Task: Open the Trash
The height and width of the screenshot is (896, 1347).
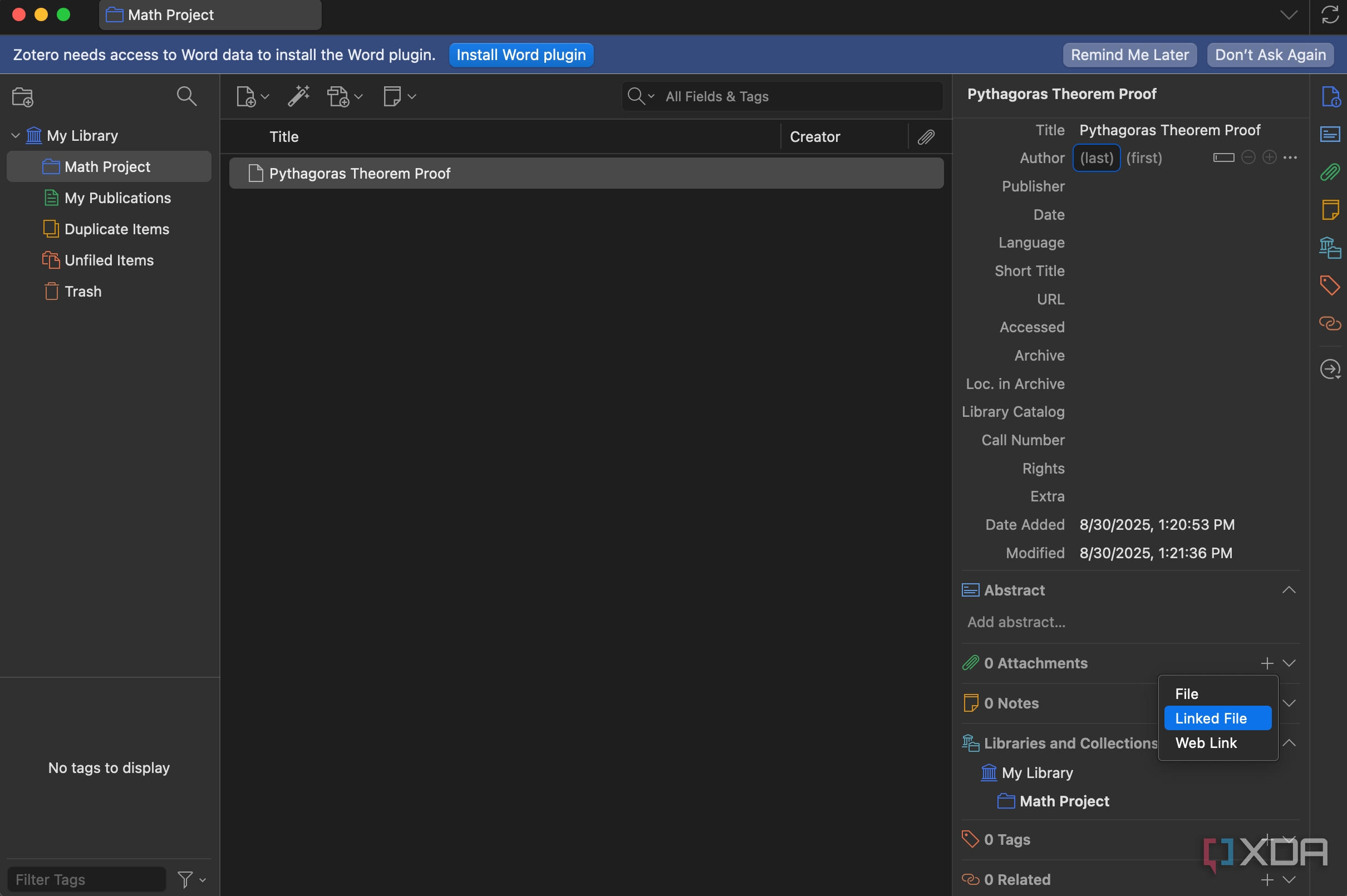Action: [x=82, y=292]
